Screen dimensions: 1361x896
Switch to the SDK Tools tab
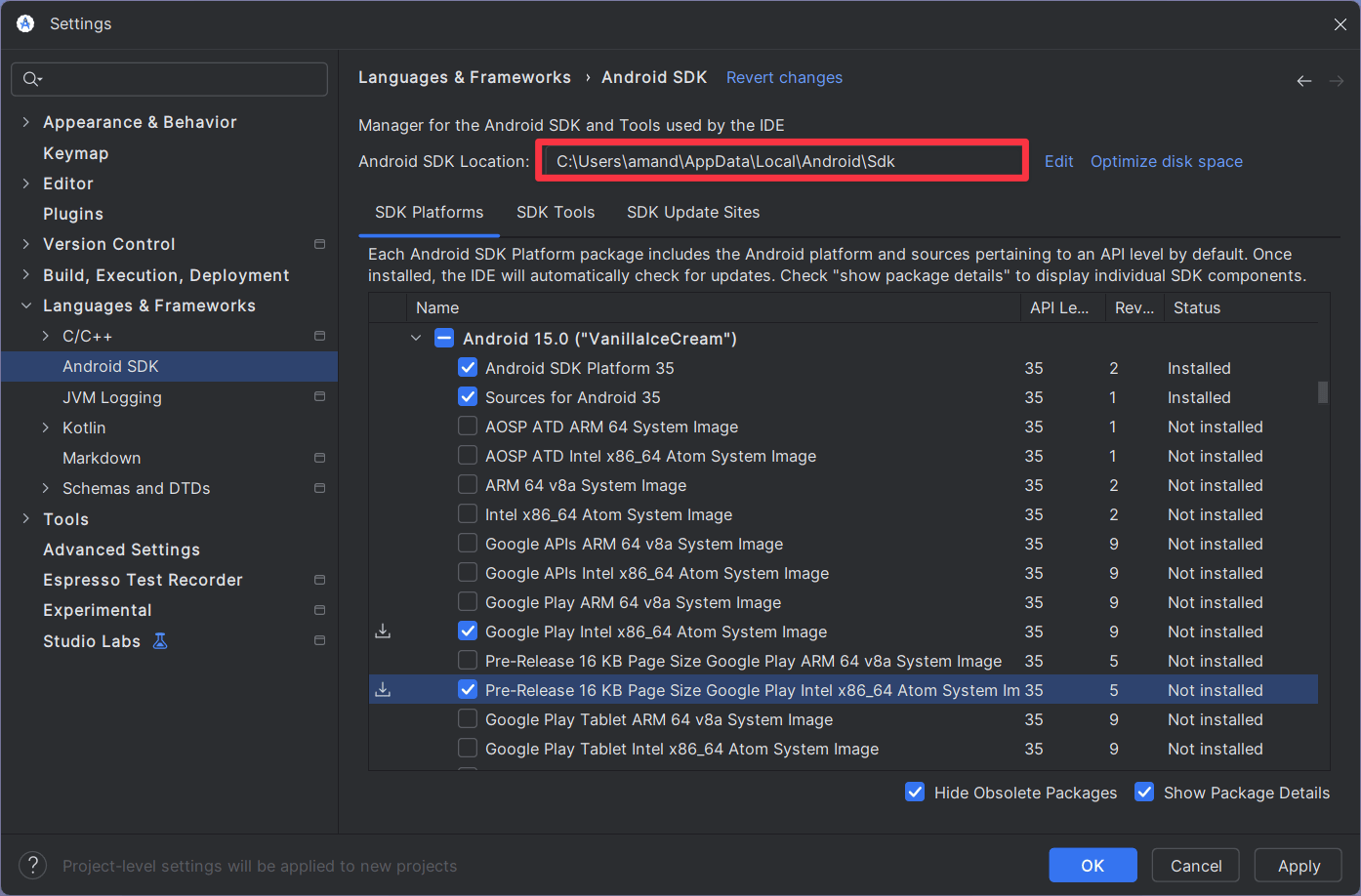556,212
